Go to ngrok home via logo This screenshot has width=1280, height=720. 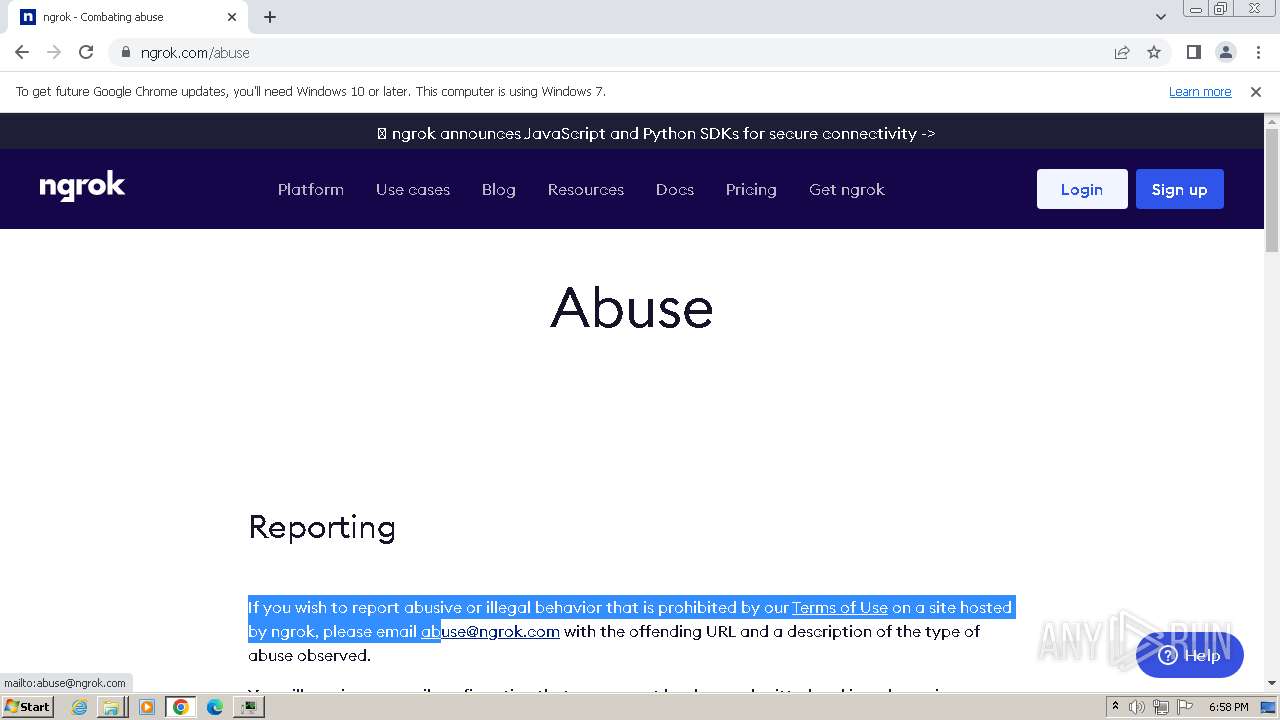(82, 187)
